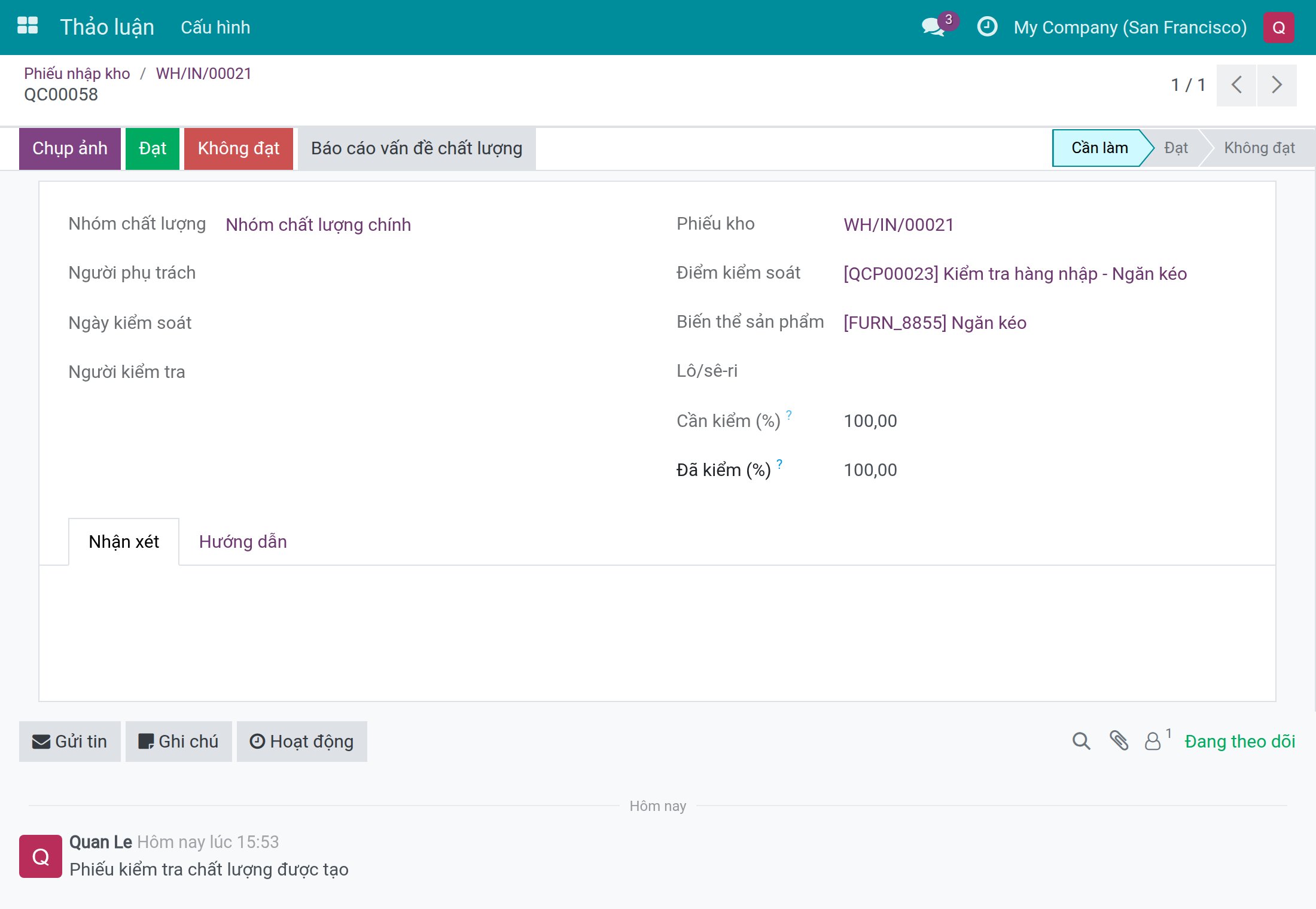
Task: Open attachments paperclip icon
Action: 1119,741
